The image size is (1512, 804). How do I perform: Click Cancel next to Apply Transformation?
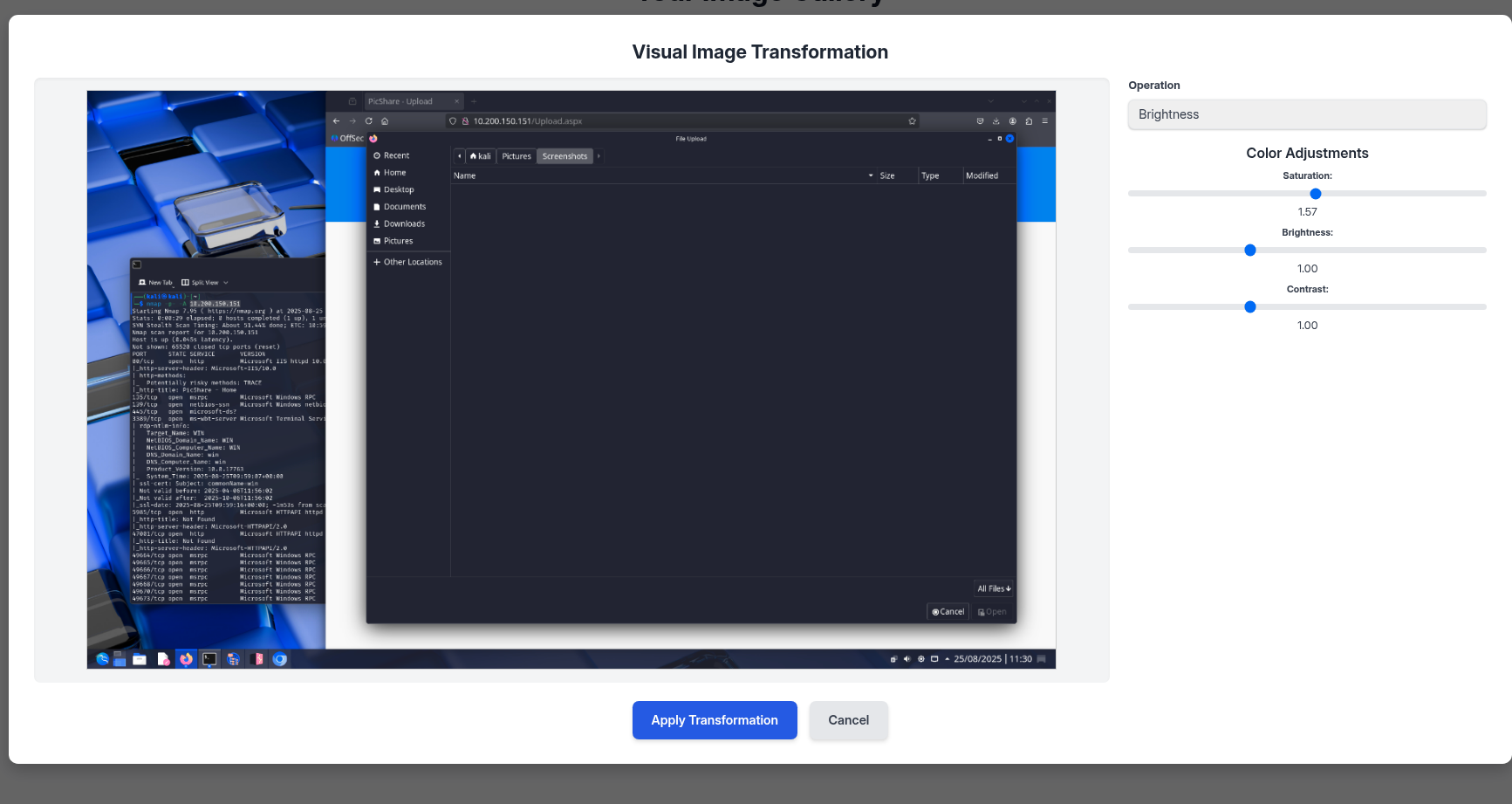point(848,720)
